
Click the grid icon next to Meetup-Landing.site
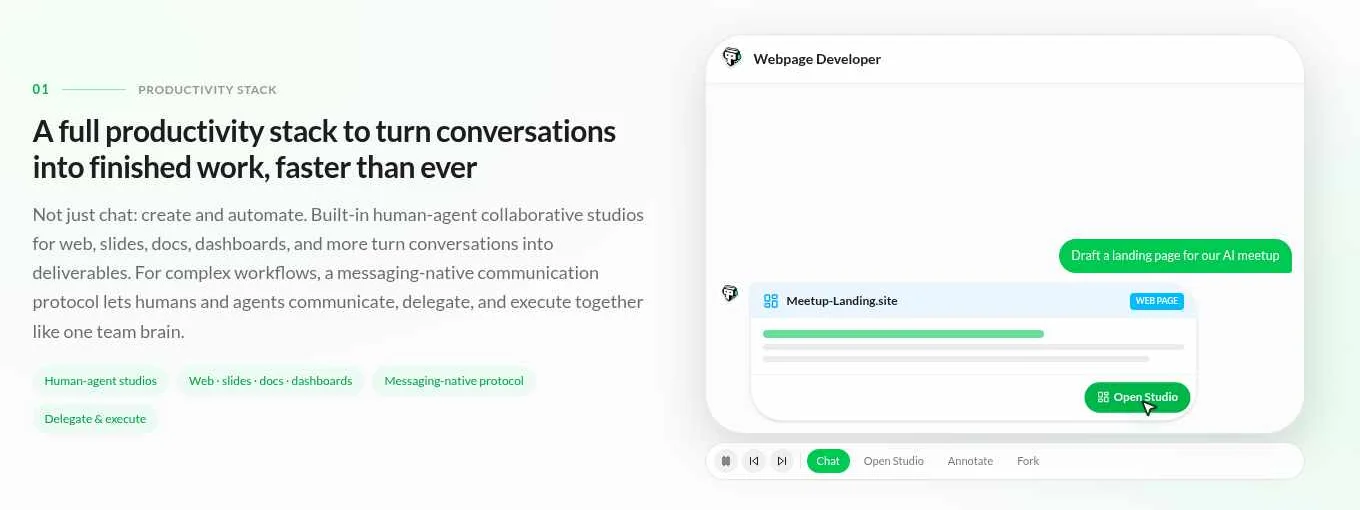(x=770, y=301)
